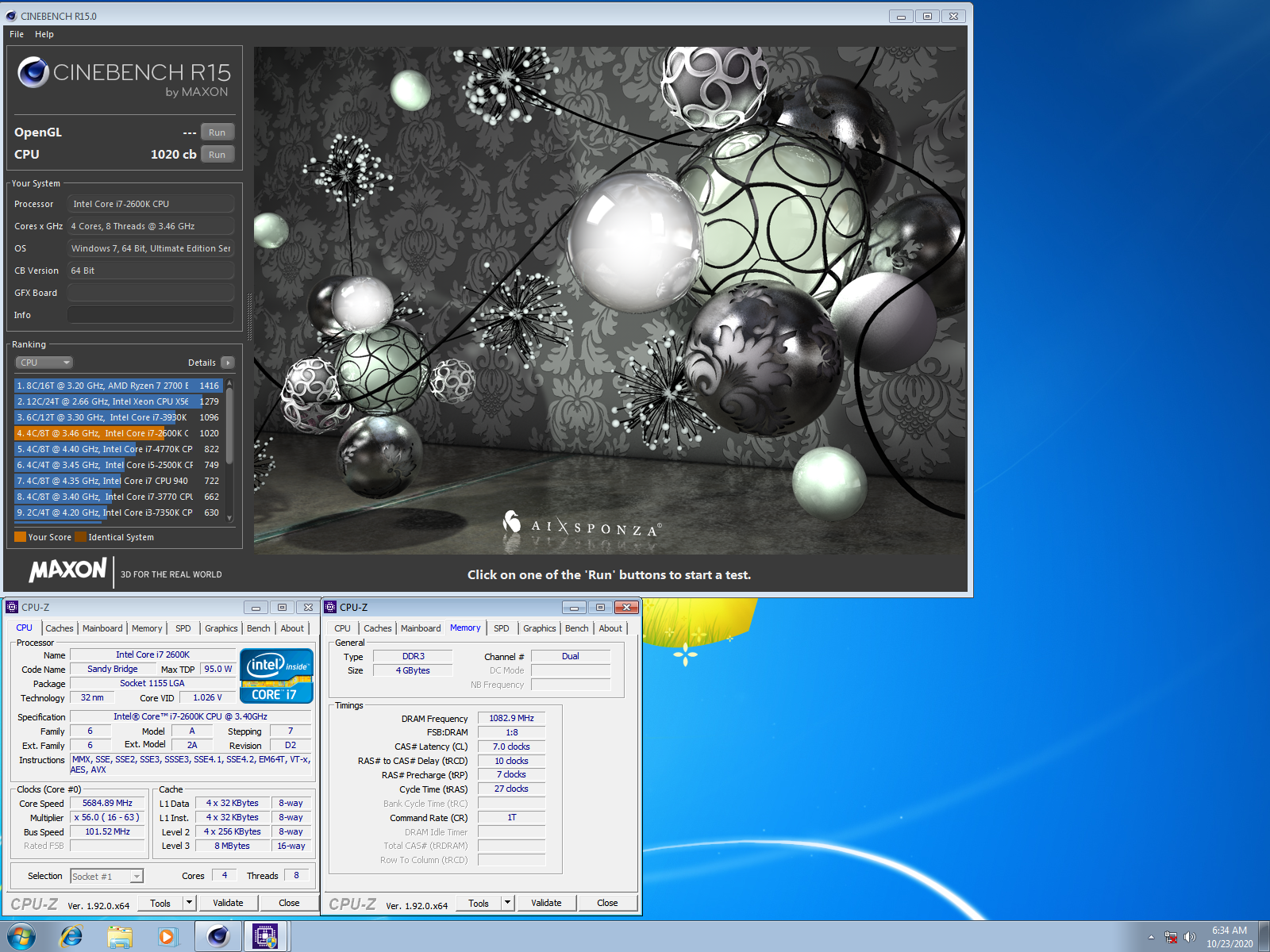Open the Help menu in Cinebench

[x=44, y=34]
